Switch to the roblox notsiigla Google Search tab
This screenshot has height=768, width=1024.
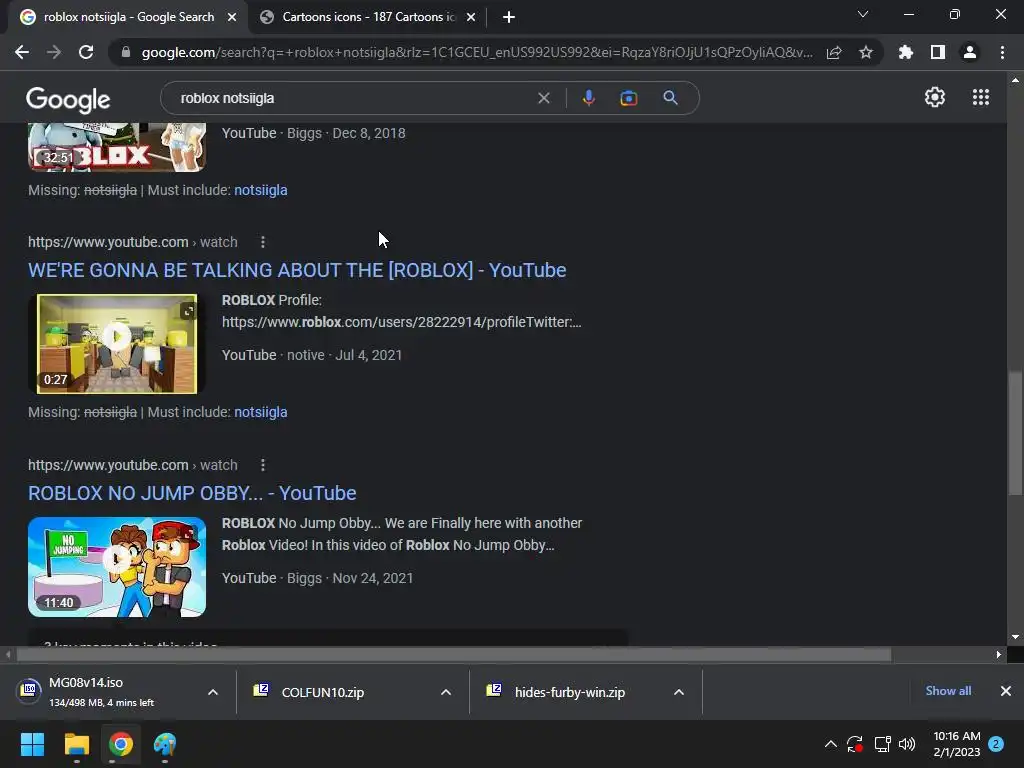pos(129,17)
